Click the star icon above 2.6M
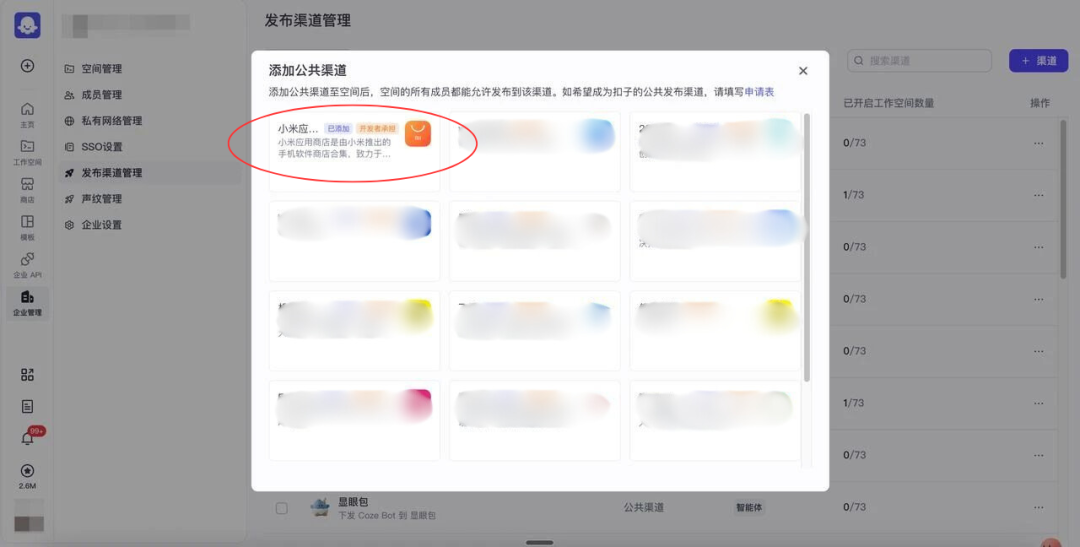The image size is (1080, 547). 28,471
